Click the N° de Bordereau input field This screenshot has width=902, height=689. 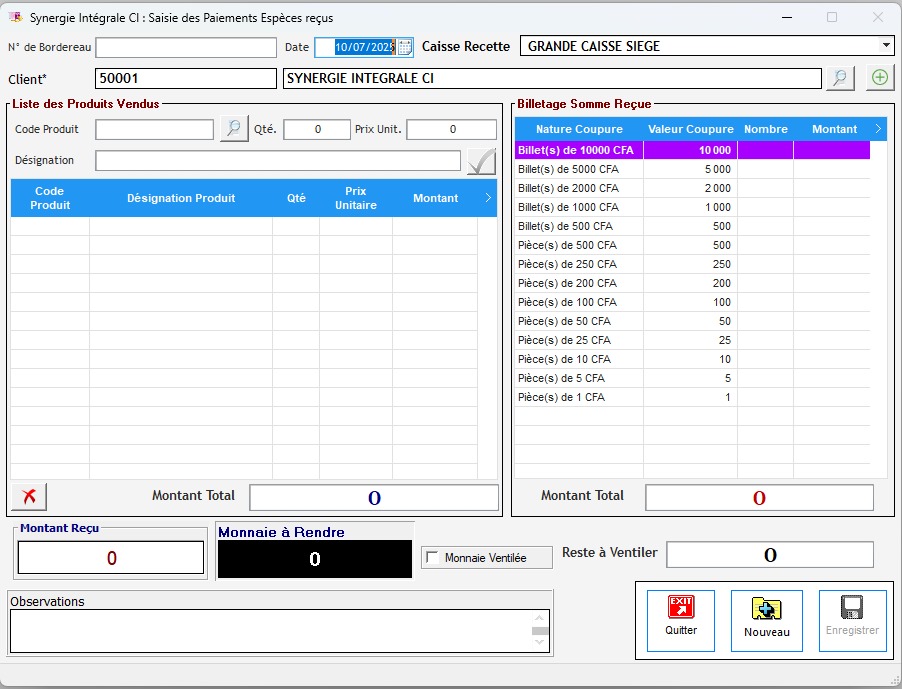[186, 47]
